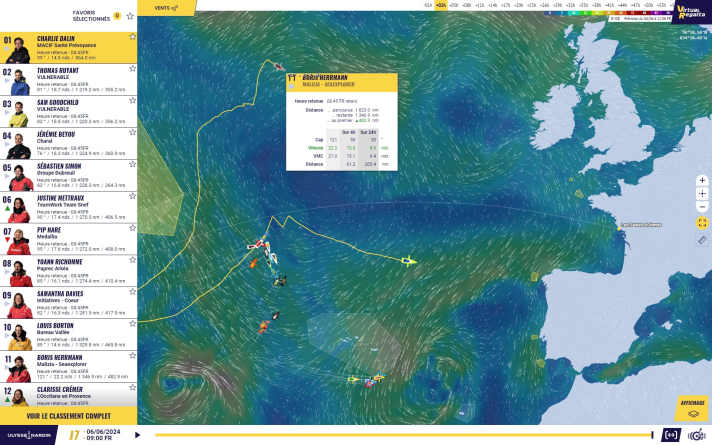712x445 pixels.
Task: Select Charlie Dalin in the ranking
Action: [x=69, y=48]
